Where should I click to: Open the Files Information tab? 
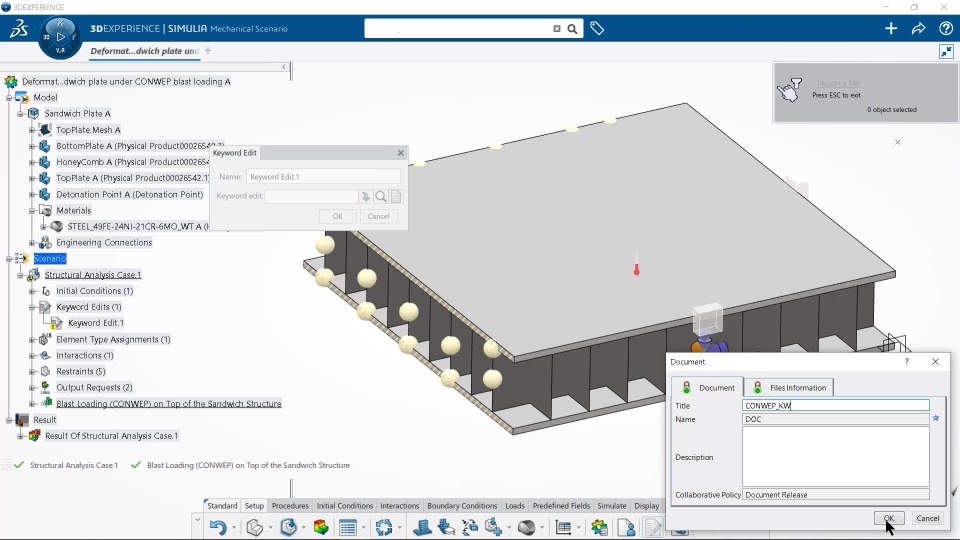tap(789, 388)
